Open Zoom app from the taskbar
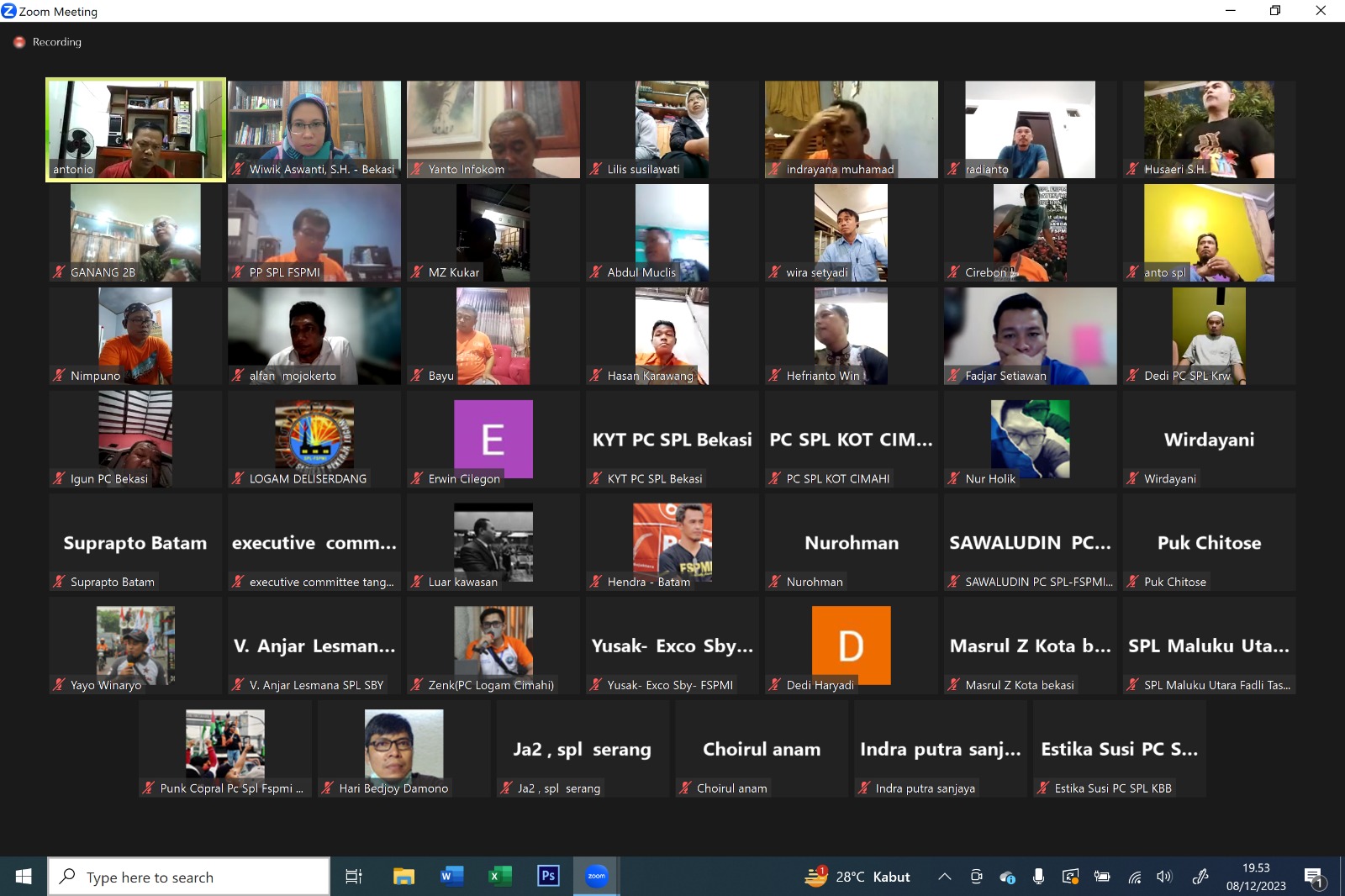The height and width of the screenshot is (896, 1345). [596, 877]
